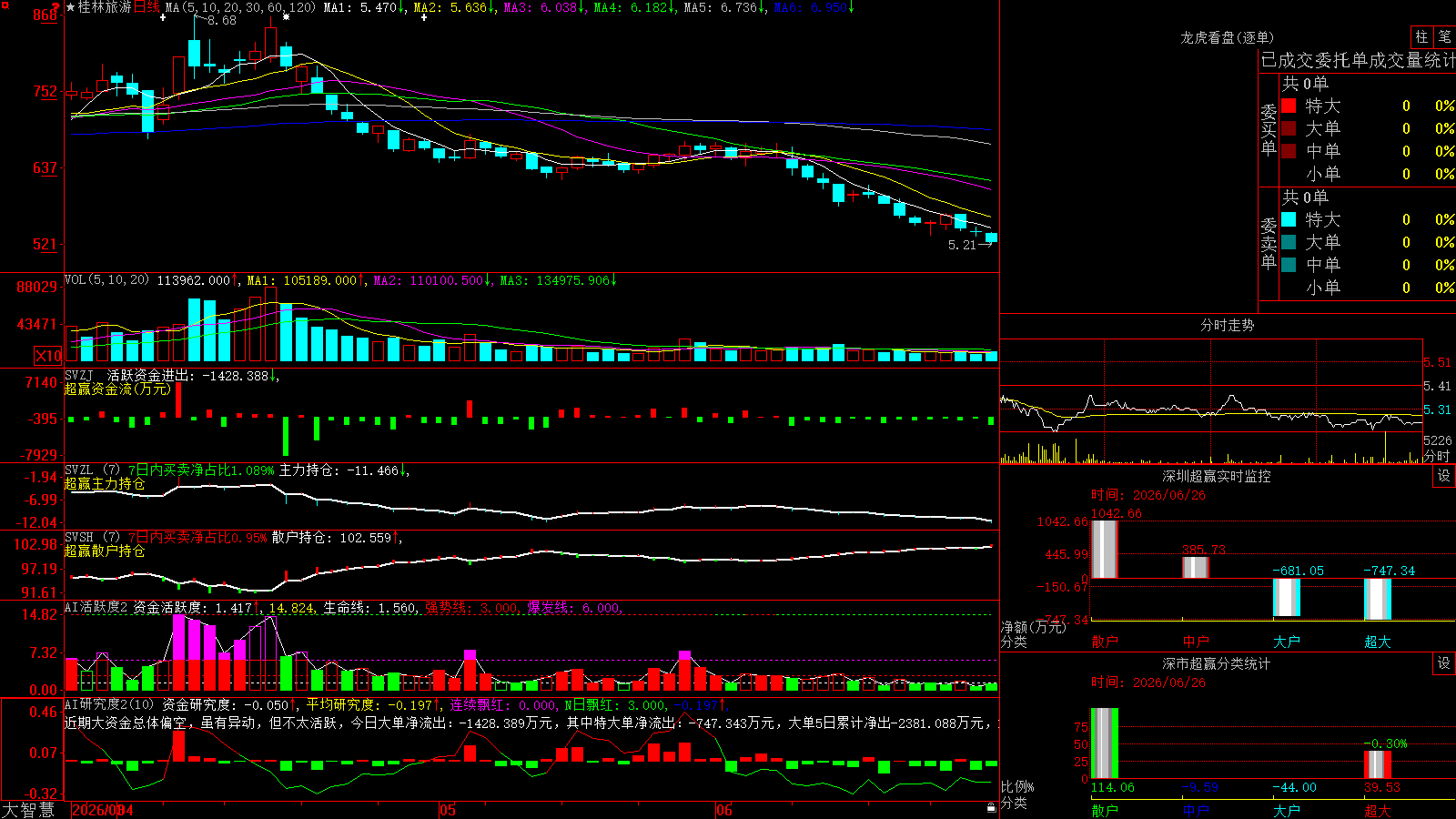Click the 5226 volume value in 分时 panel

coord(1438,440)
